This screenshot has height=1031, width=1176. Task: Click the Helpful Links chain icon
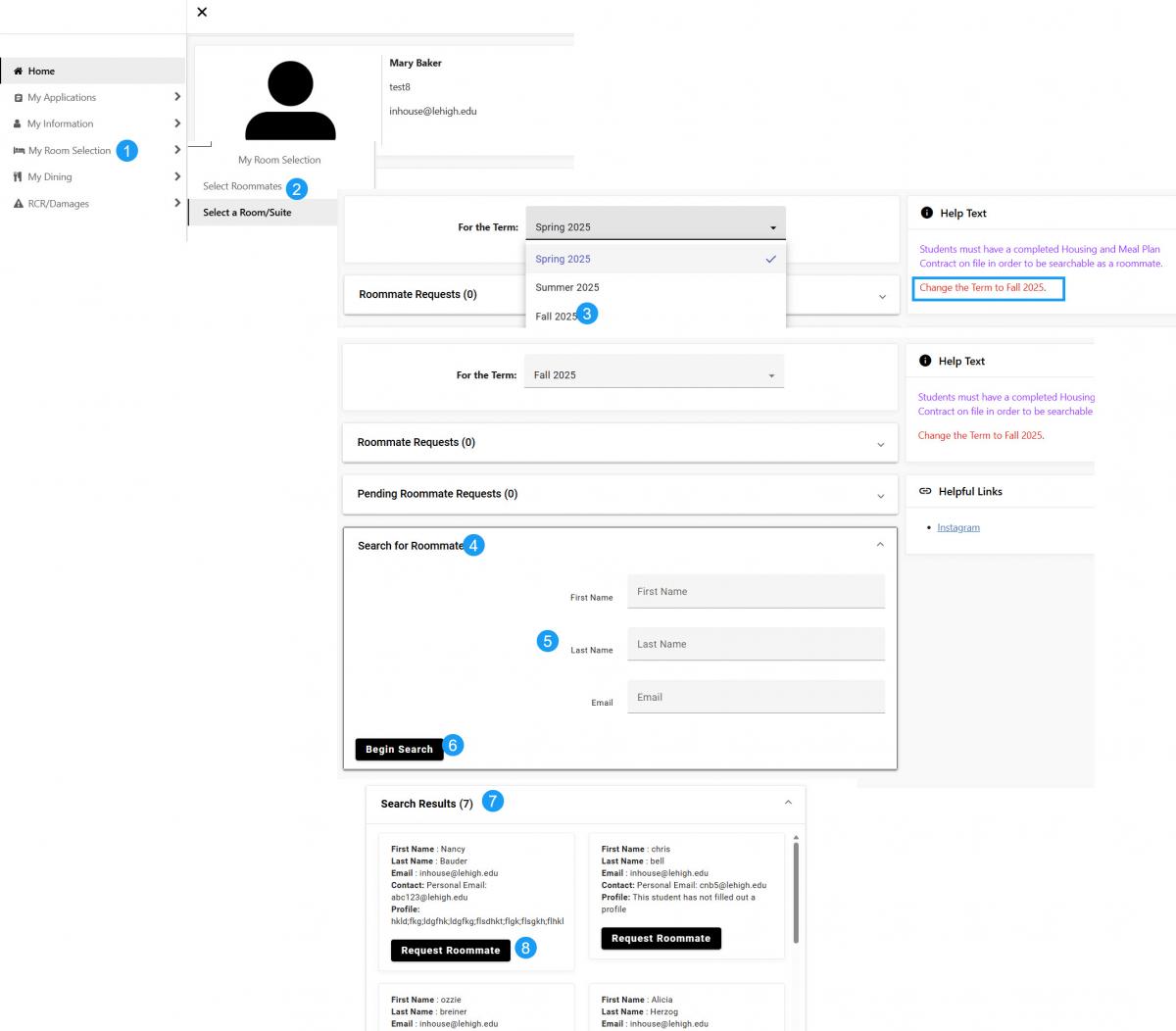pyautogui.click(x=925, y=492)
